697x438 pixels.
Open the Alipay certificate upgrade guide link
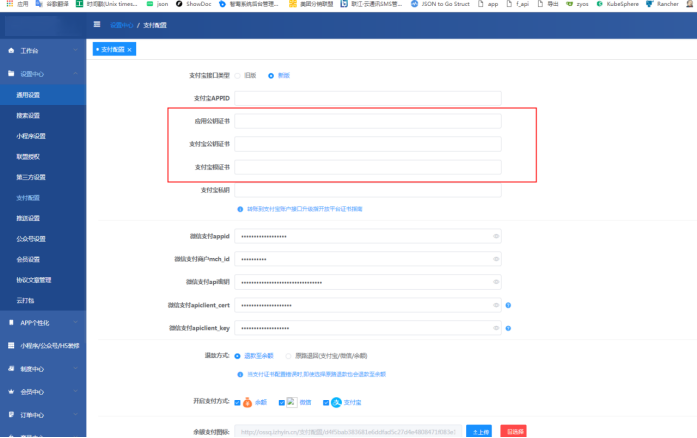point(304,209)
